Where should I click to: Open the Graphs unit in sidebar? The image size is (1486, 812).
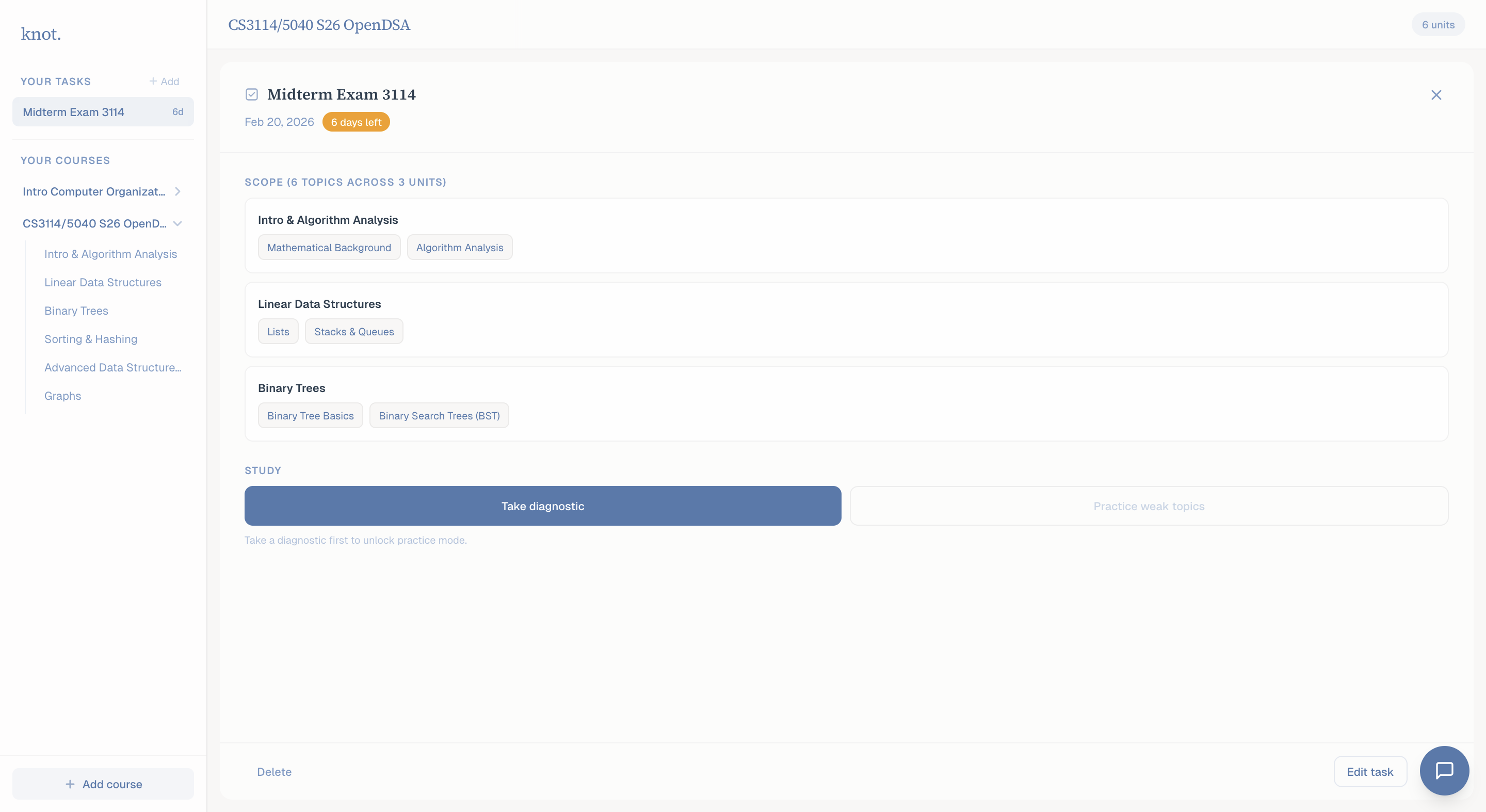[62, 396]
